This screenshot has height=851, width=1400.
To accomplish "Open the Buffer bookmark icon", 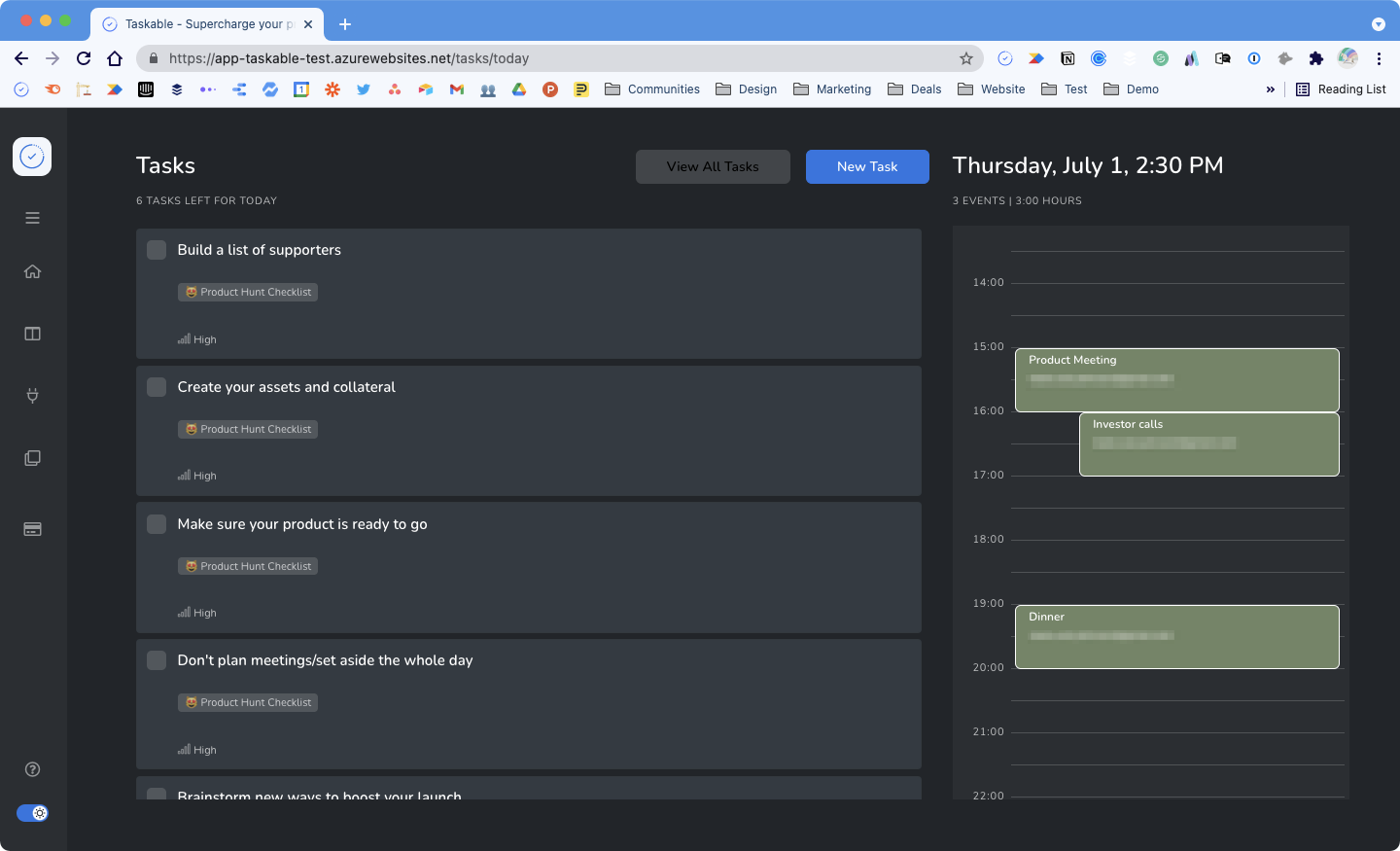I will (x=177, y=89).
